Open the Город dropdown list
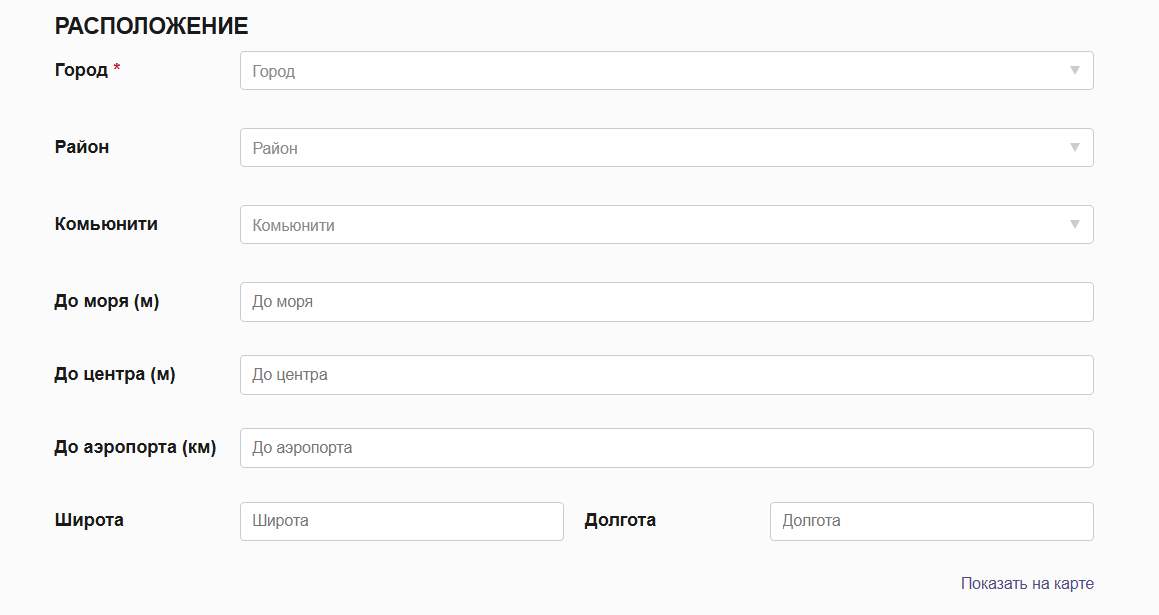The width and height of the screenshot is (1159, 615). (x=650, y=71)
